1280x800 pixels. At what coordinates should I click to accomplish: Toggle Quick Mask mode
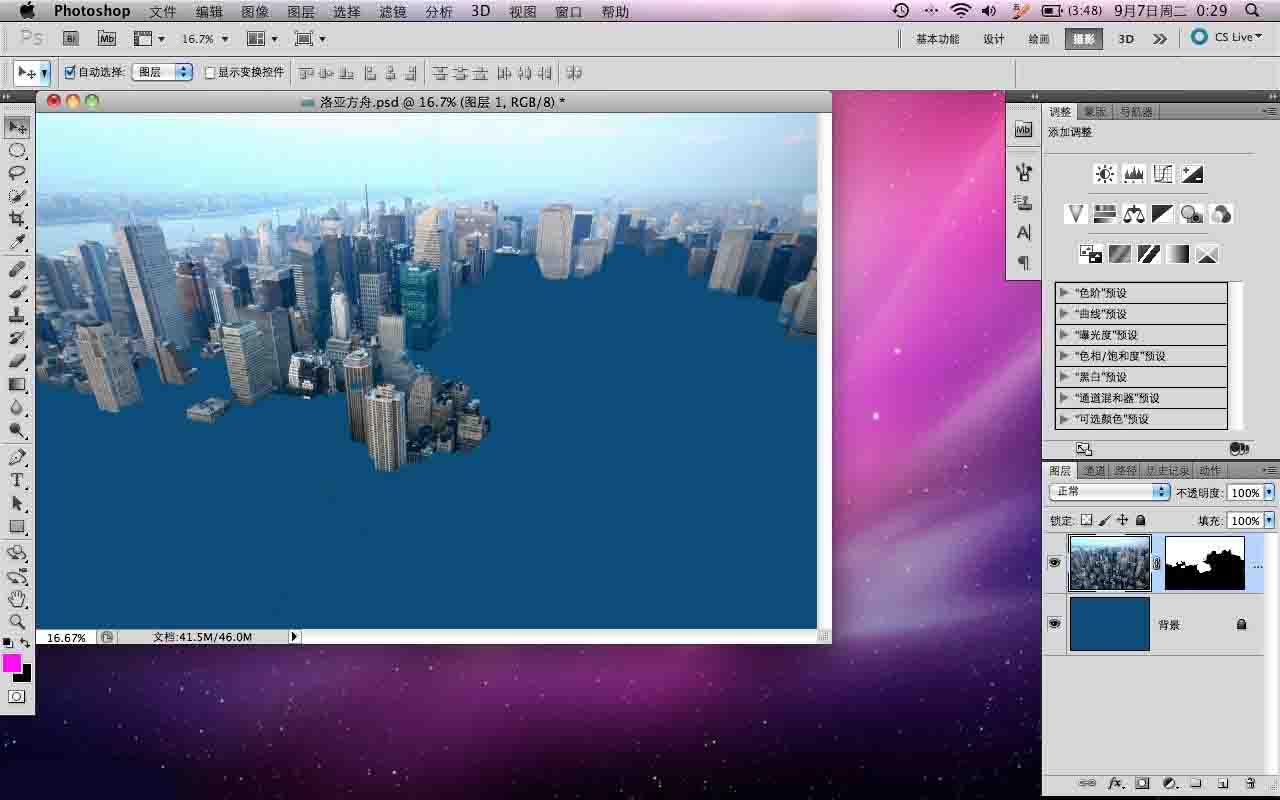(17, 696)
